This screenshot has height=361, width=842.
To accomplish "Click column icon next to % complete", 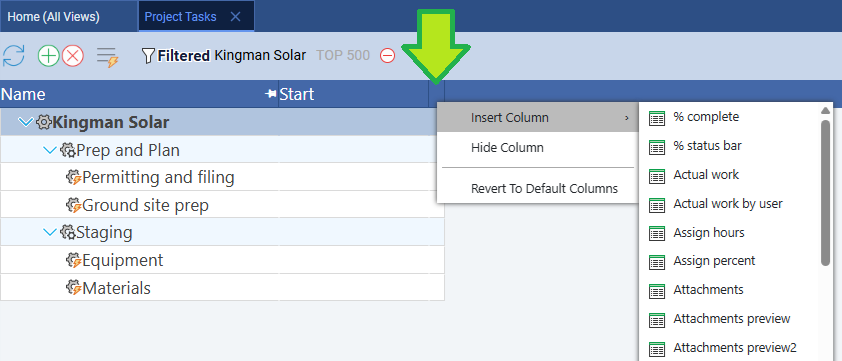I will (x=657, y=118).
